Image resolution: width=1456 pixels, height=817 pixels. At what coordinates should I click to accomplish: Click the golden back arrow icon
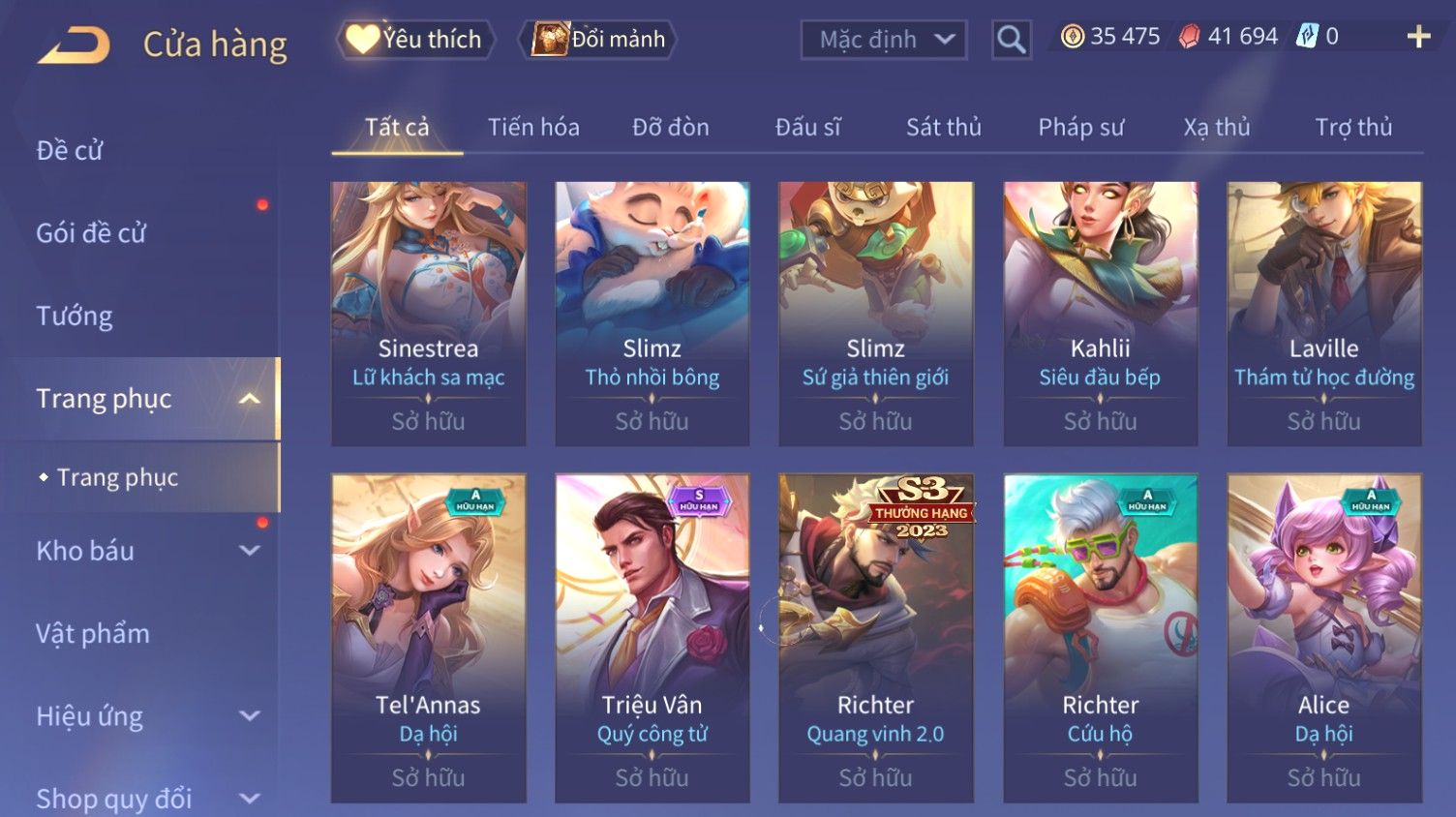coord(75,44)
